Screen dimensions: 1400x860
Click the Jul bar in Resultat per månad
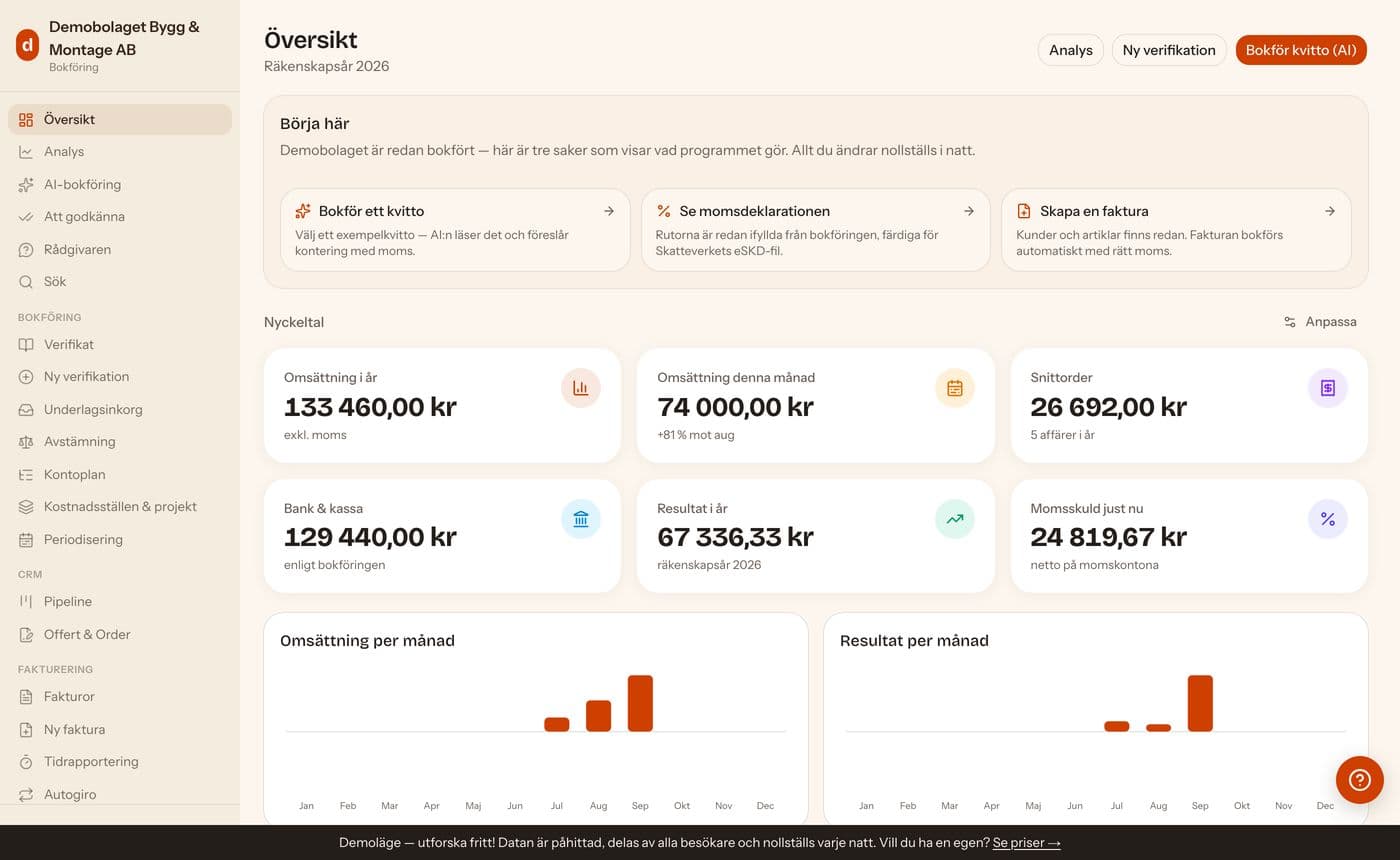tap(1117, 726)
